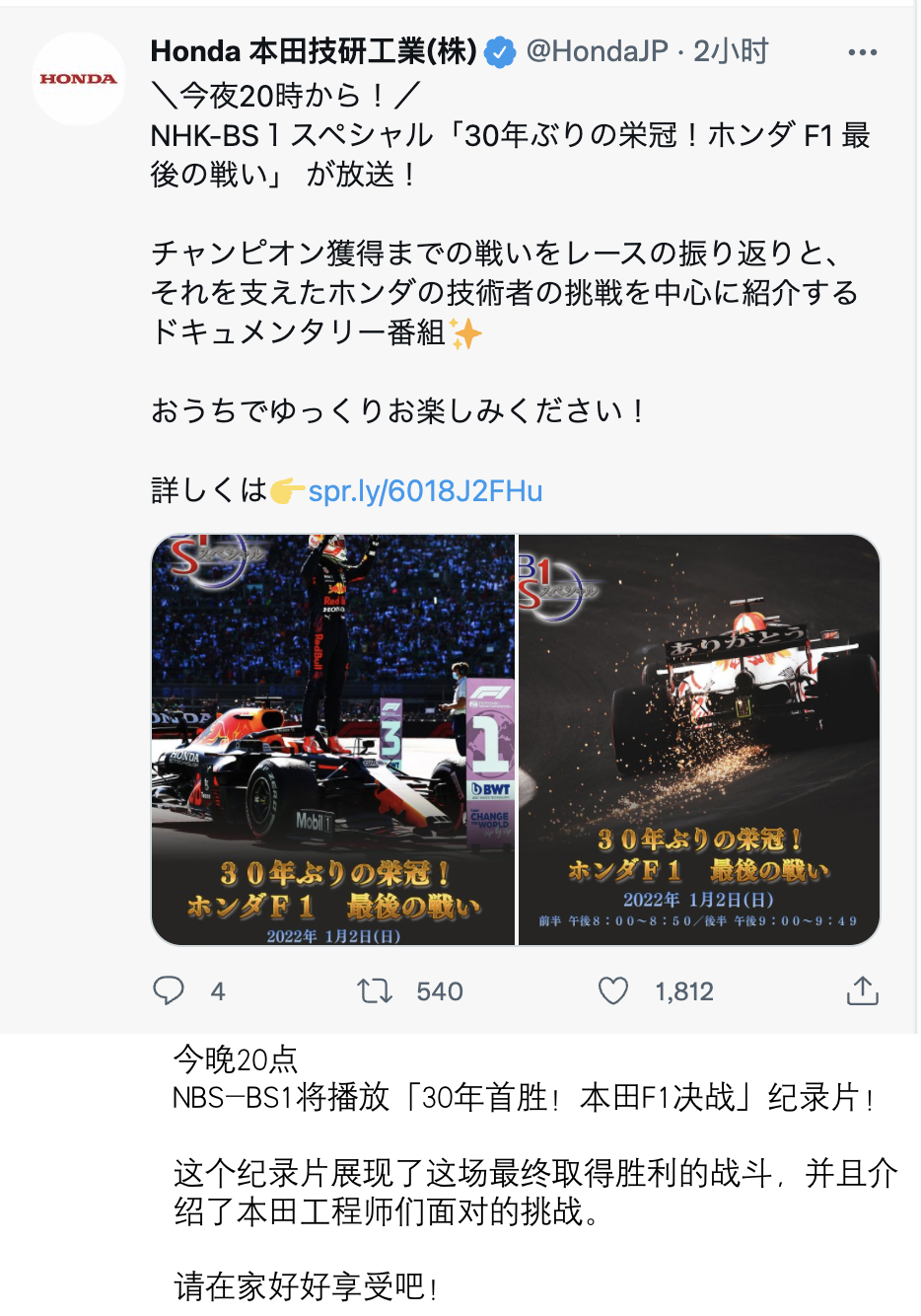Retweet using the retweet arrows icon
The width and height of the screenshot is (921, 1316).
coord(375,990)
